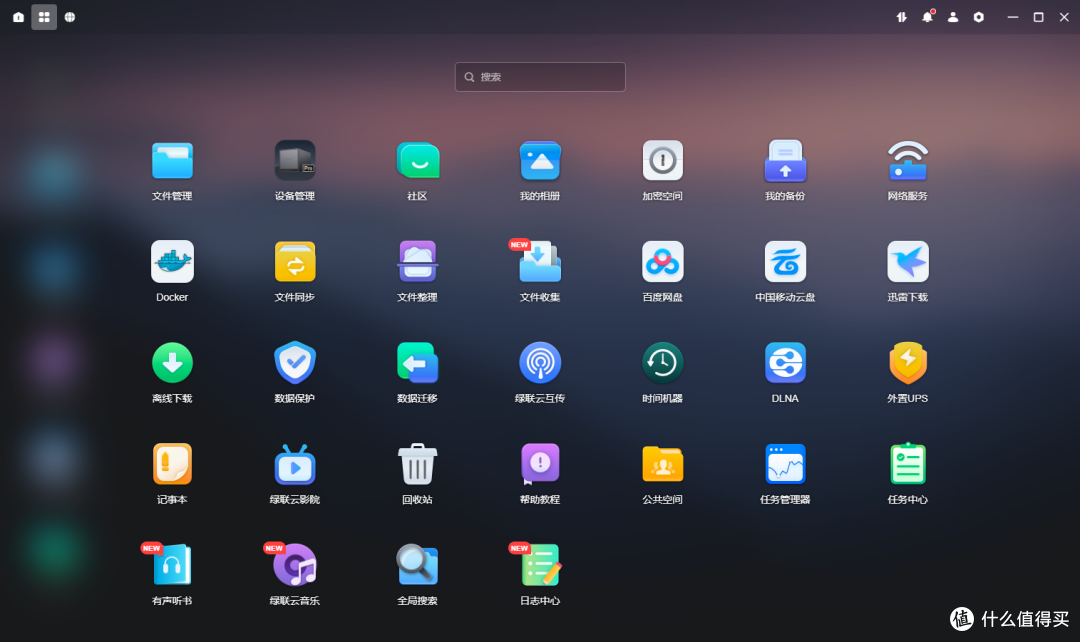Open the 绿联云互传 transfer app

pyautogui.click(x=540, y=363)
